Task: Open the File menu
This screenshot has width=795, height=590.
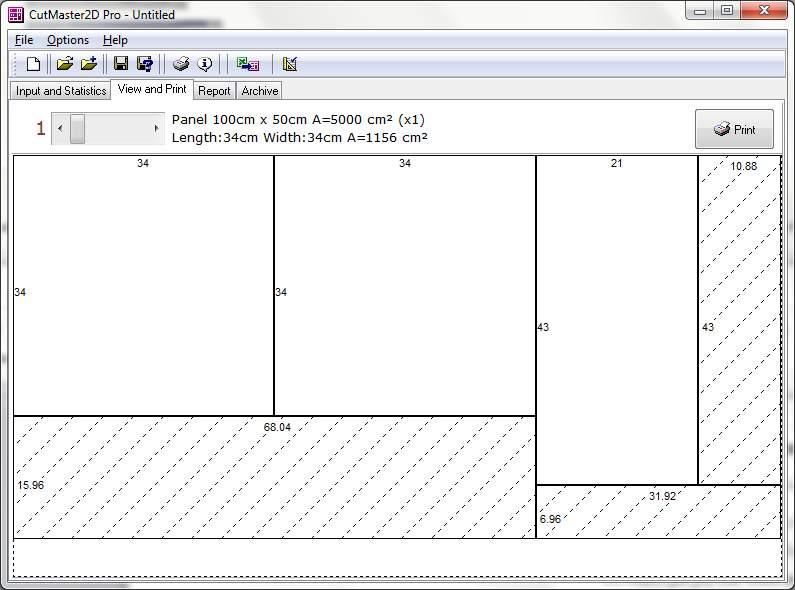Action: click(x=24, y=40)
